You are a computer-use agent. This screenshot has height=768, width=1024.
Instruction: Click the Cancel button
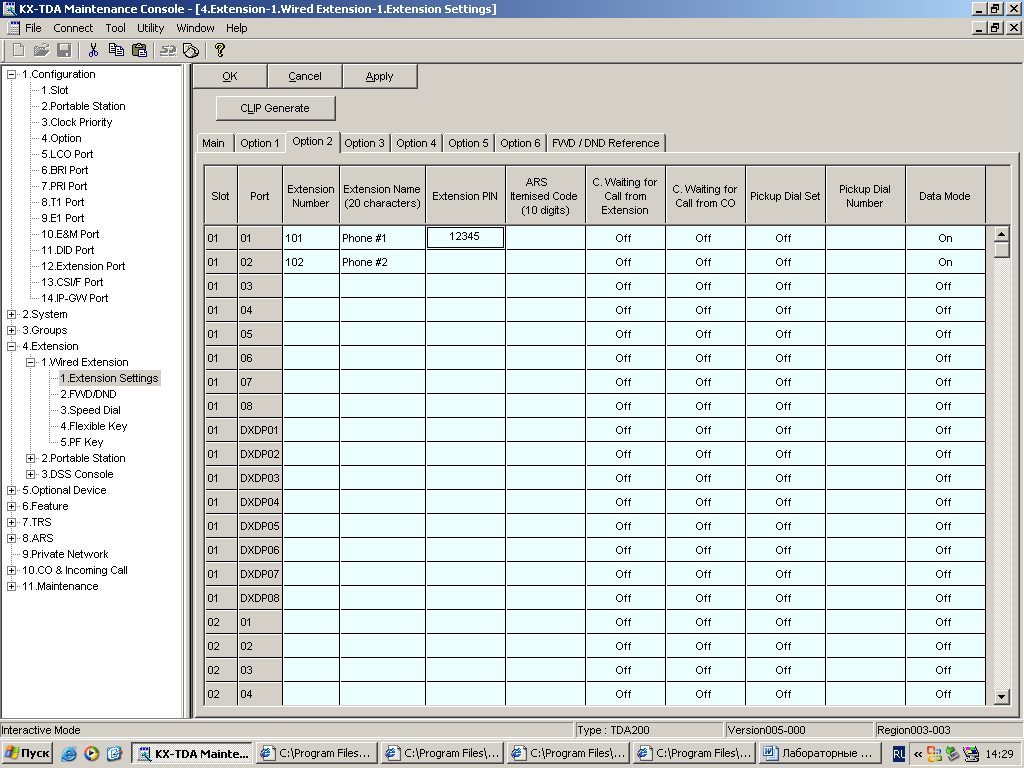click(305, 76)
